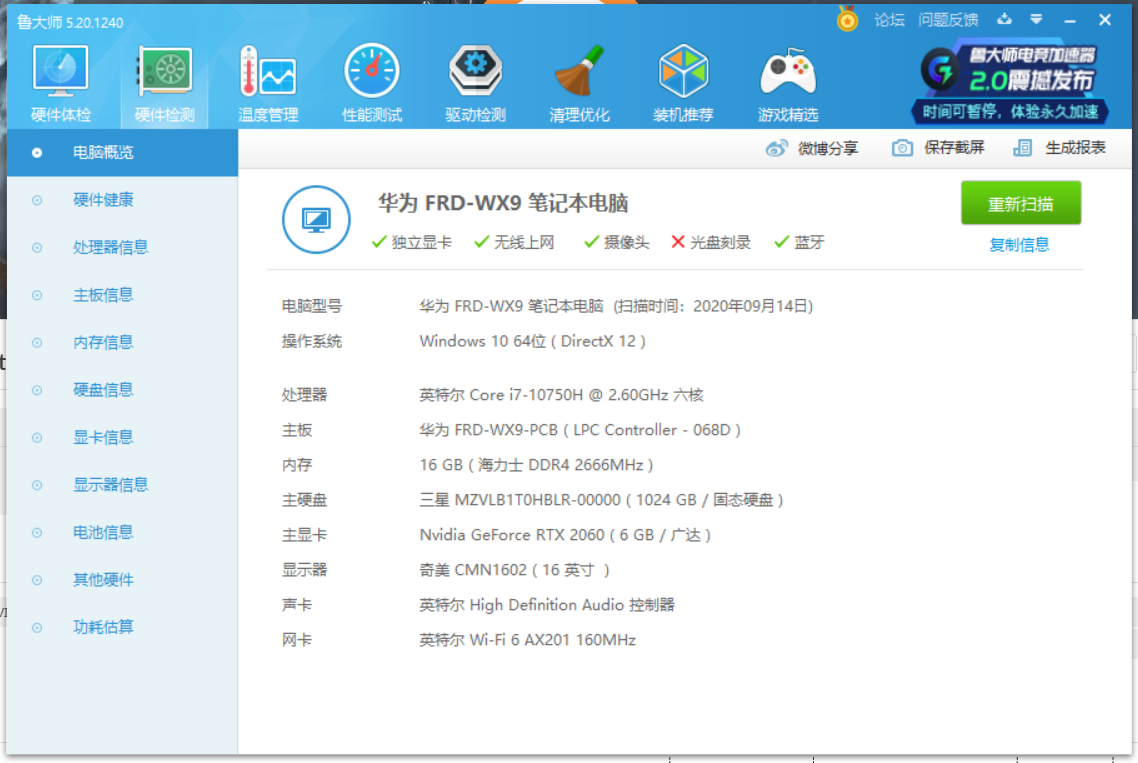
Task: Click the 蓝牙 check mark item
Action: point(799,242)
